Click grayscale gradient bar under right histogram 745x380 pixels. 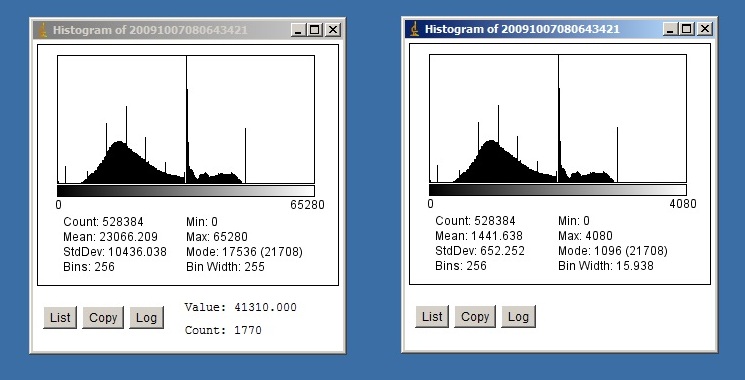(x=558, y=190)
